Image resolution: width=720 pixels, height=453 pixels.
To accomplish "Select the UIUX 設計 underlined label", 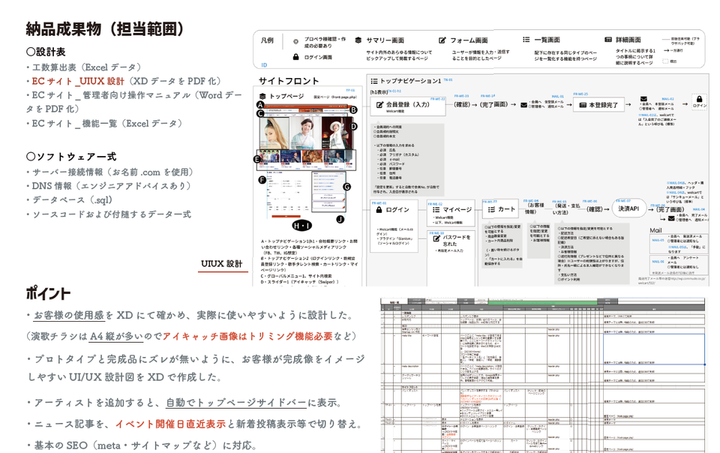I will pos(222,264).
